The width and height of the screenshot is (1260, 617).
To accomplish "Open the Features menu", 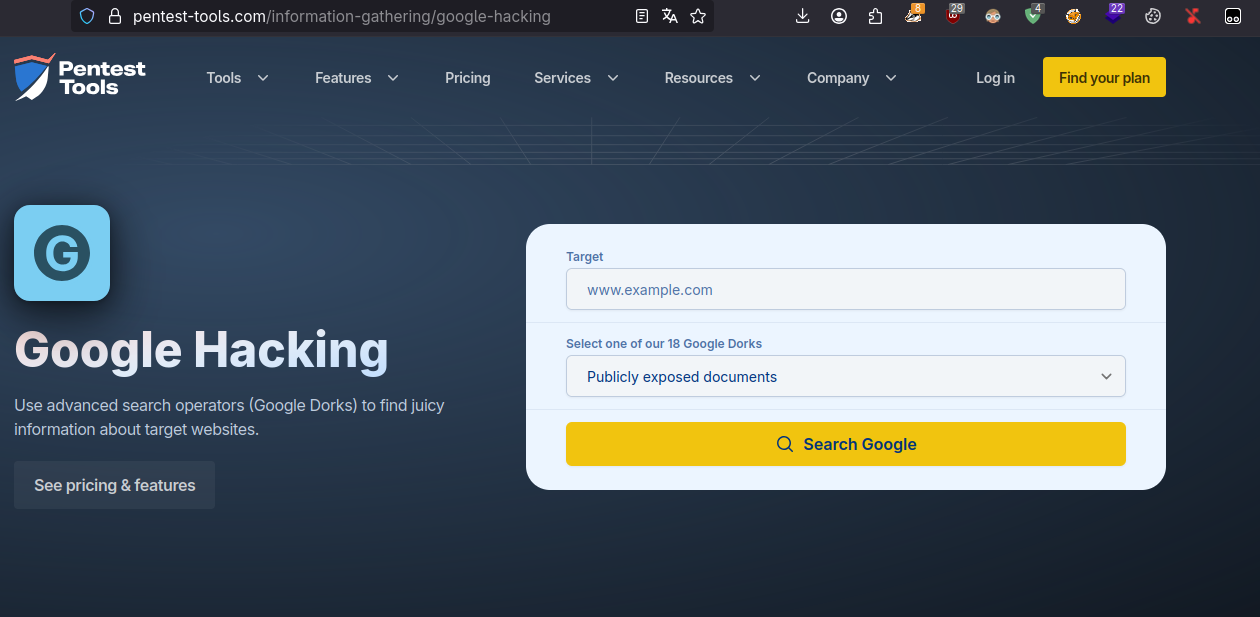I will (x=343, y=78).
